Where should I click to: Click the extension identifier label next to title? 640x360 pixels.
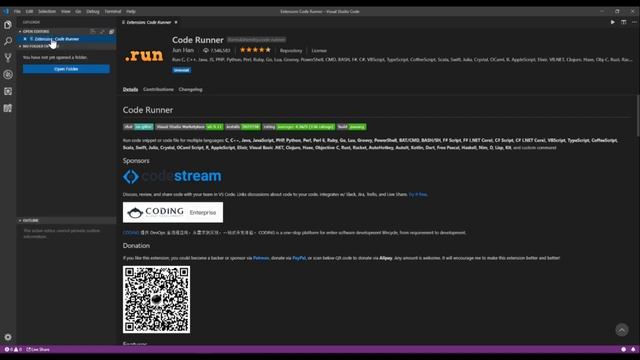tap(256, 40)
